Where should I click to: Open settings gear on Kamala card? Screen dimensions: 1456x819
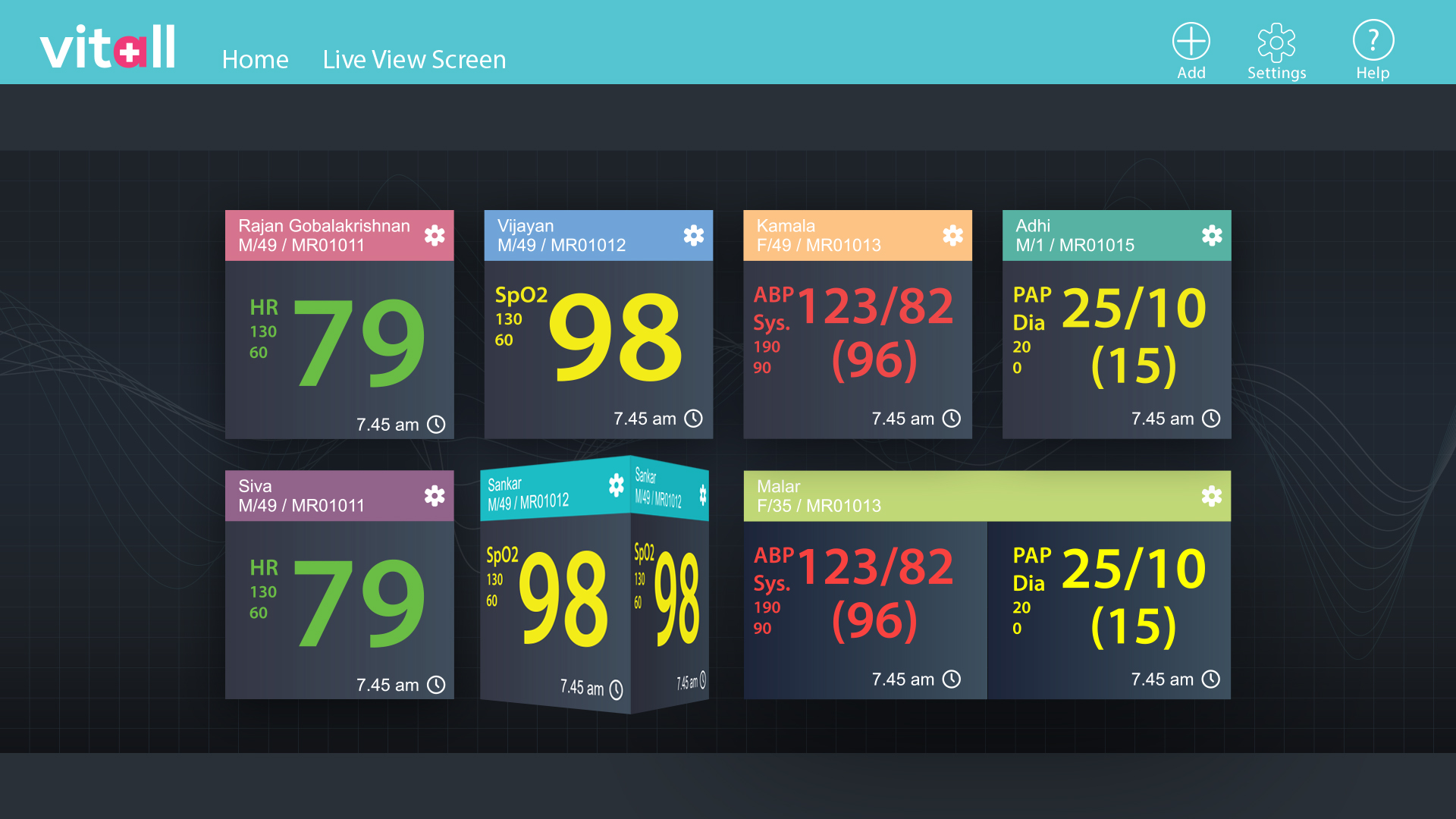(952, 235)
